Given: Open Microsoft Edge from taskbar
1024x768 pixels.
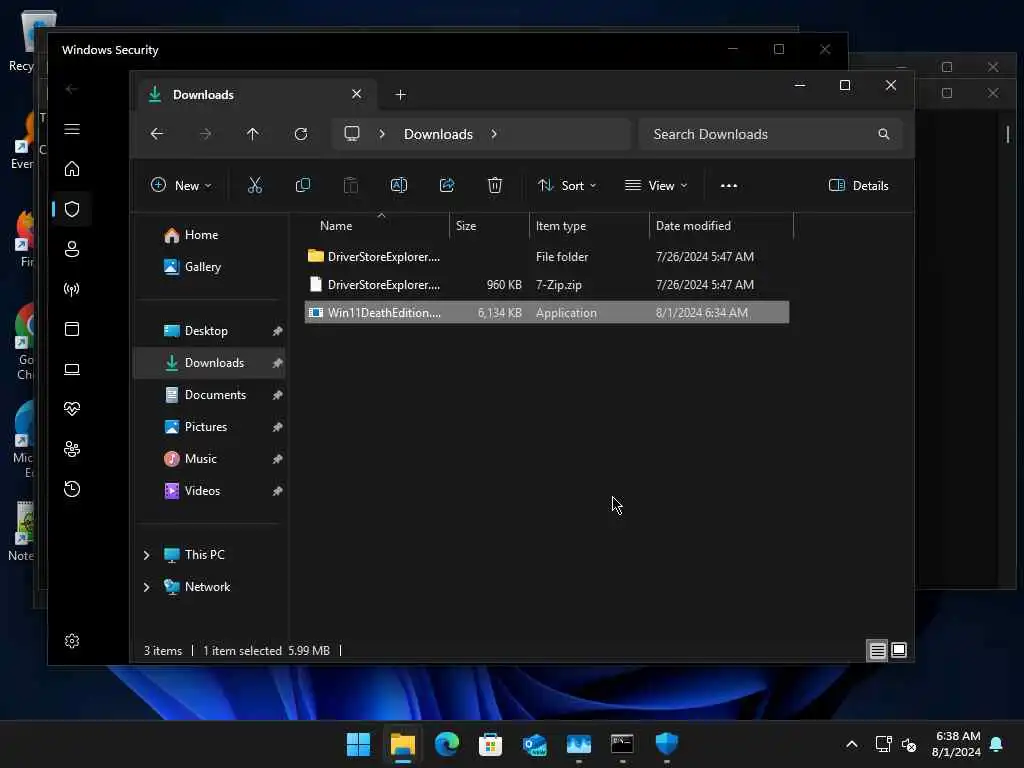Looking at the screenshot, I should click(447, 744).
